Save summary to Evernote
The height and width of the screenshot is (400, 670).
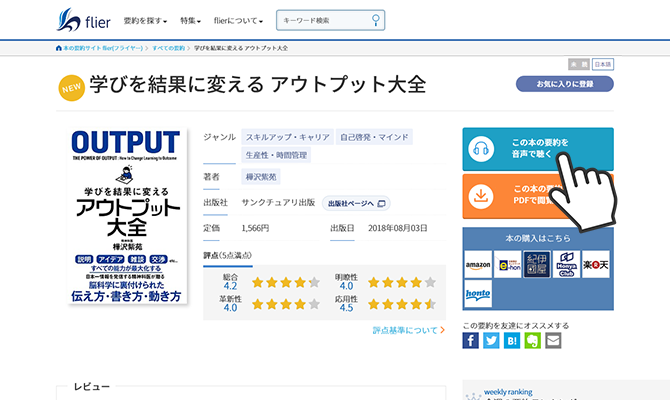click(x=532, y=341)
